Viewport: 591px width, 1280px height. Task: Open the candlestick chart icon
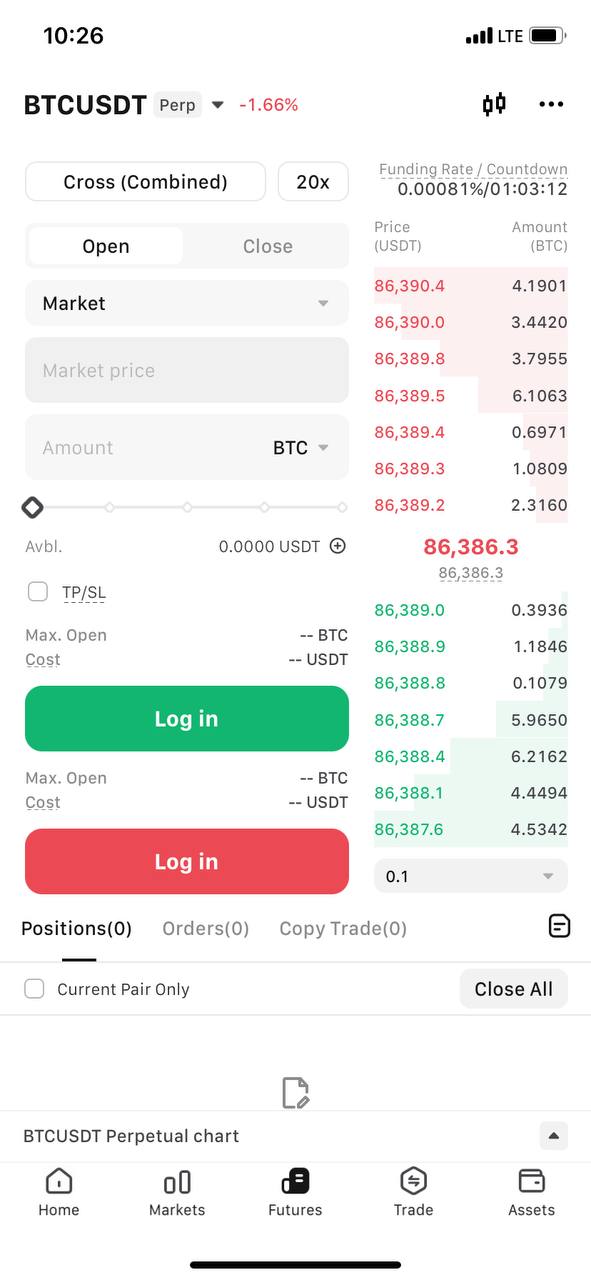coord(494,104)
